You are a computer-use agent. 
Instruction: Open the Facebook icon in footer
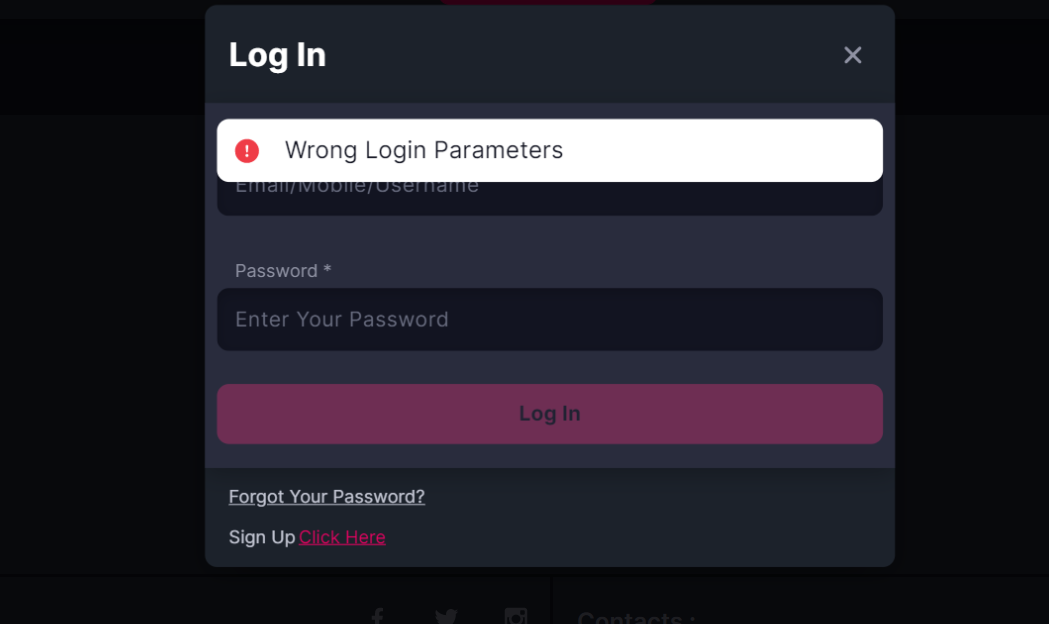pos(377,616)
